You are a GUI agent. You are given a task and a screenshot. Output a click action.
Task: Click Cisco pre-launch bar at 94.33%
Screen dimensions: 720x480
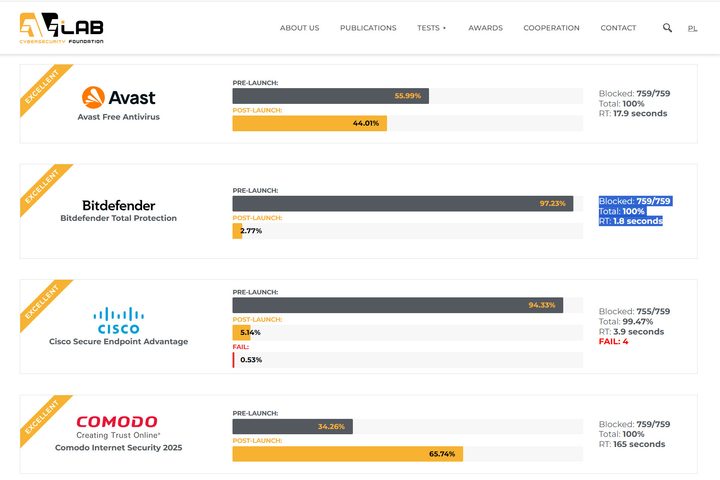[x=398, y=305]
